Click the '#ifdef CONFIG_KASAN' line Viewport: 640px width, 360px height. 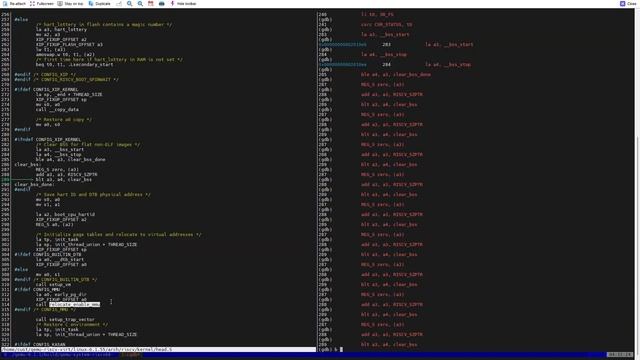pyautogui.click(x=40, y=344)
